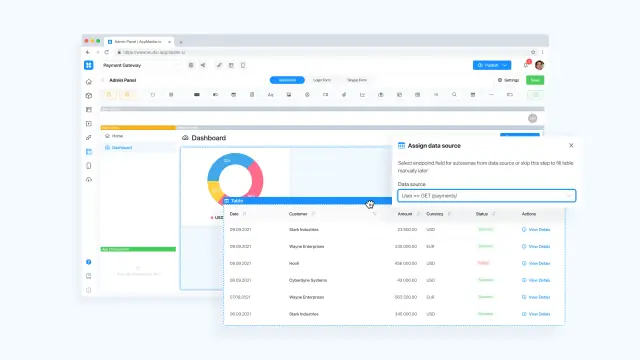Click the blue Table component handle
This screenshot has height=360, width=640.
(x=308, y=201)
